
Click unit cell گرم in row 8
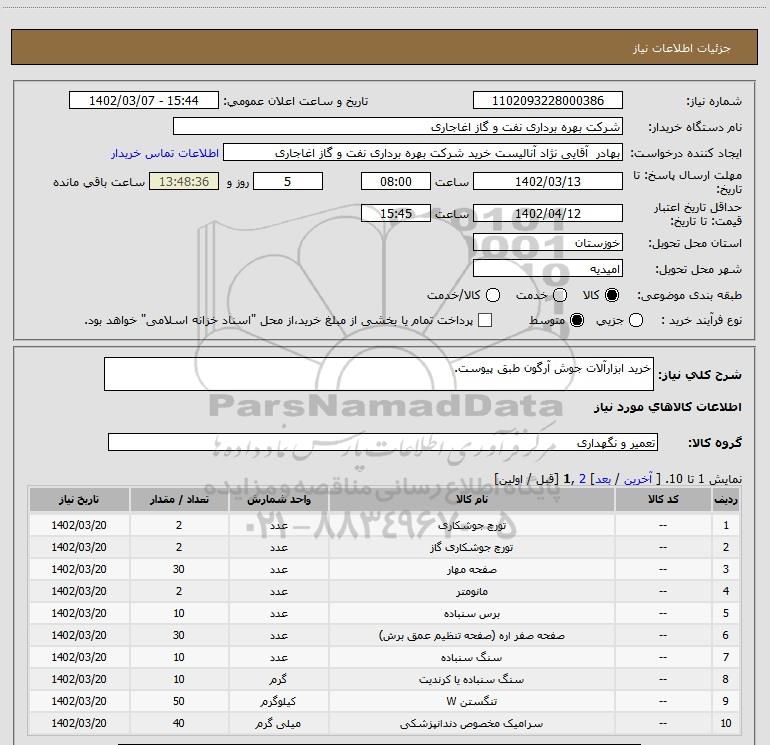[278, 679]
